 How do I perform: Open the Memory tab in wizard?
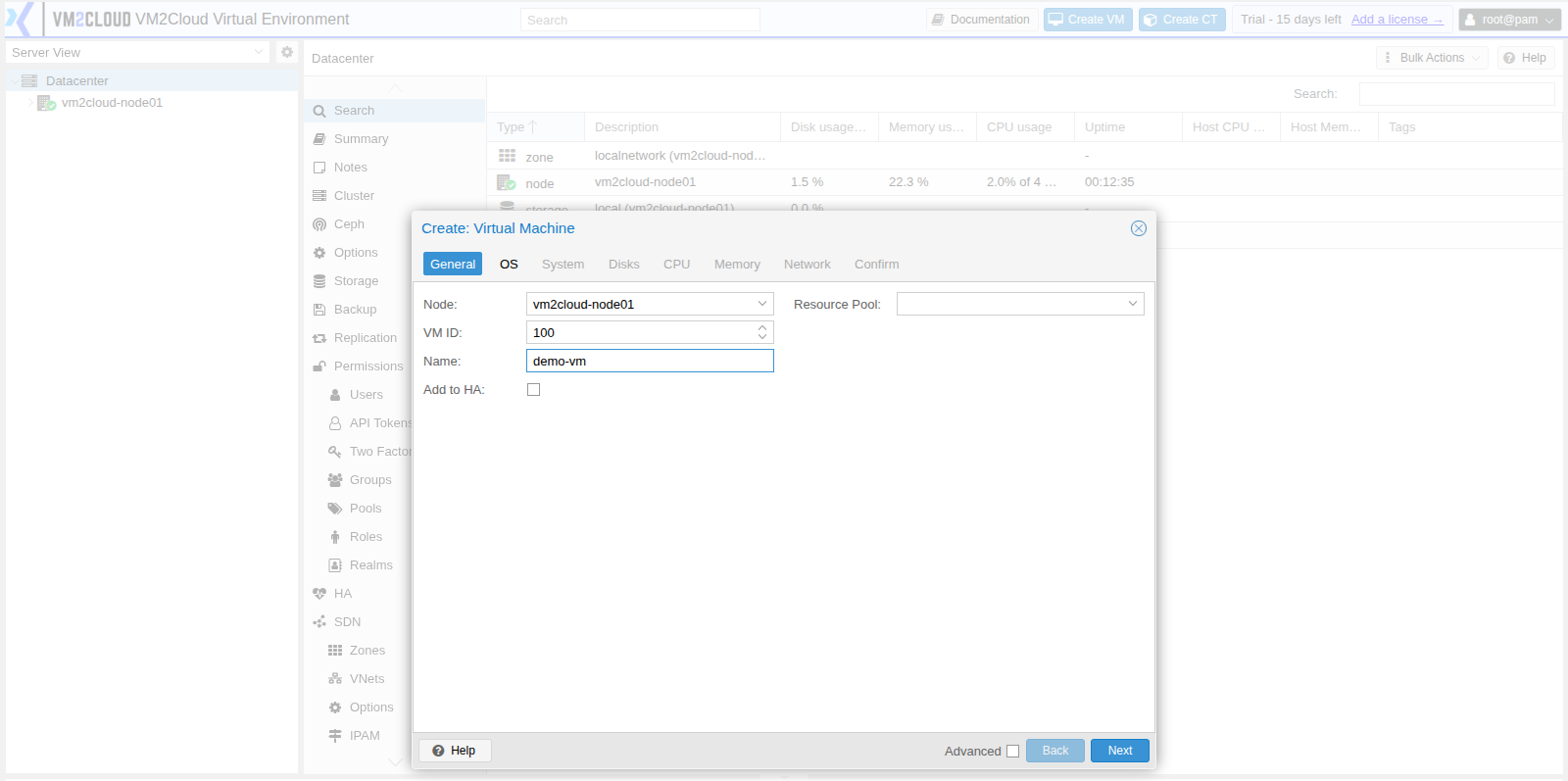pos(737,265)
